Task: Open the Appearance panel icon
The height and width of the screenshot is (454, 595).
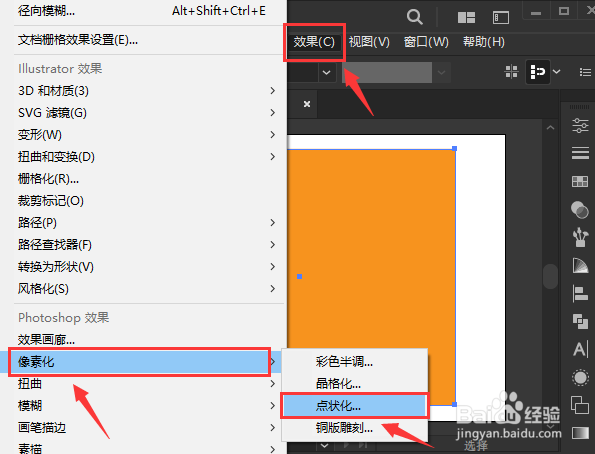Action: (x=580, y=377)
